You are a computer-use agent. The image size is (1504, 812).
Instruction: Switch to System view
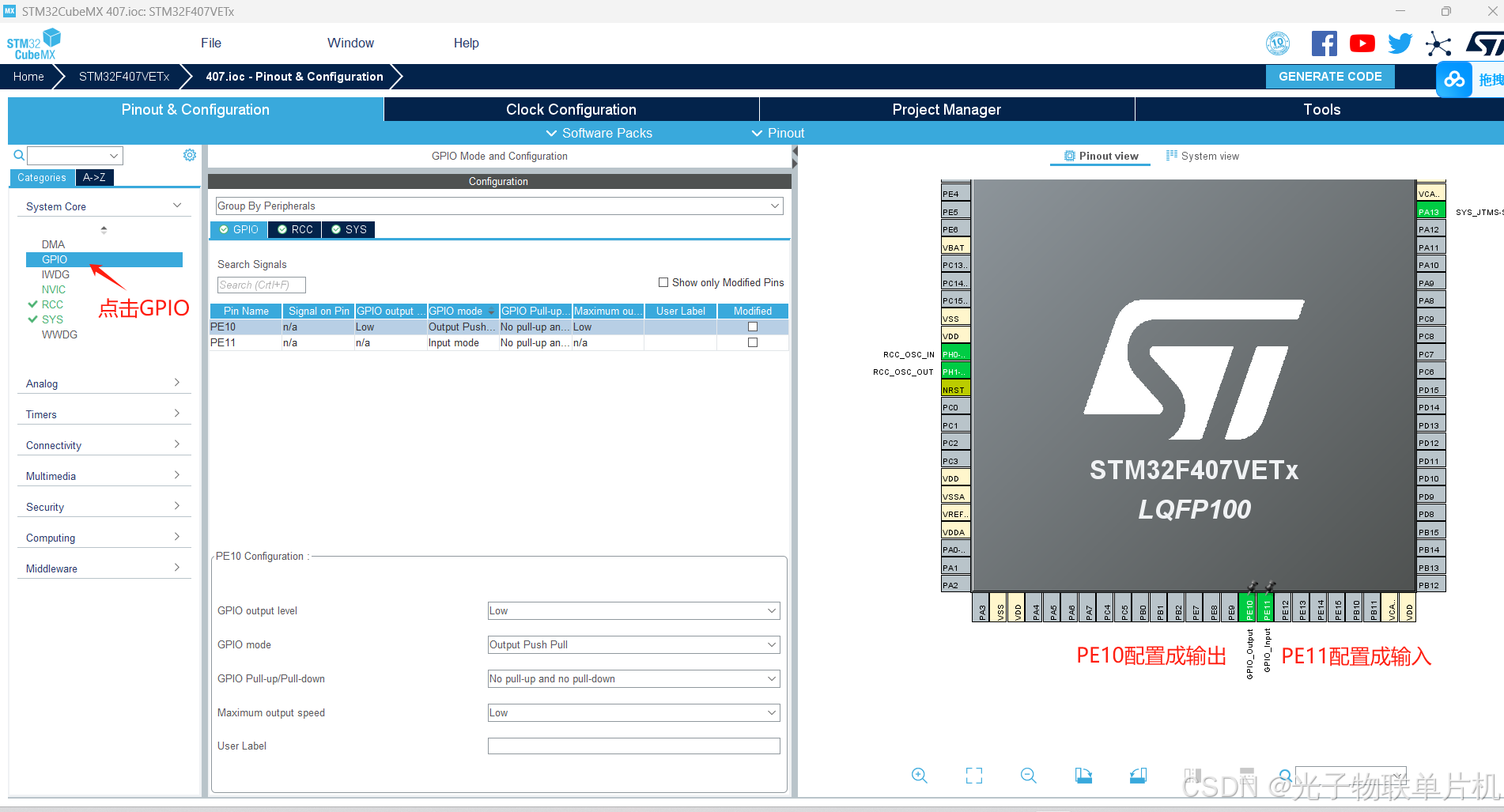tap(1203, 156)
